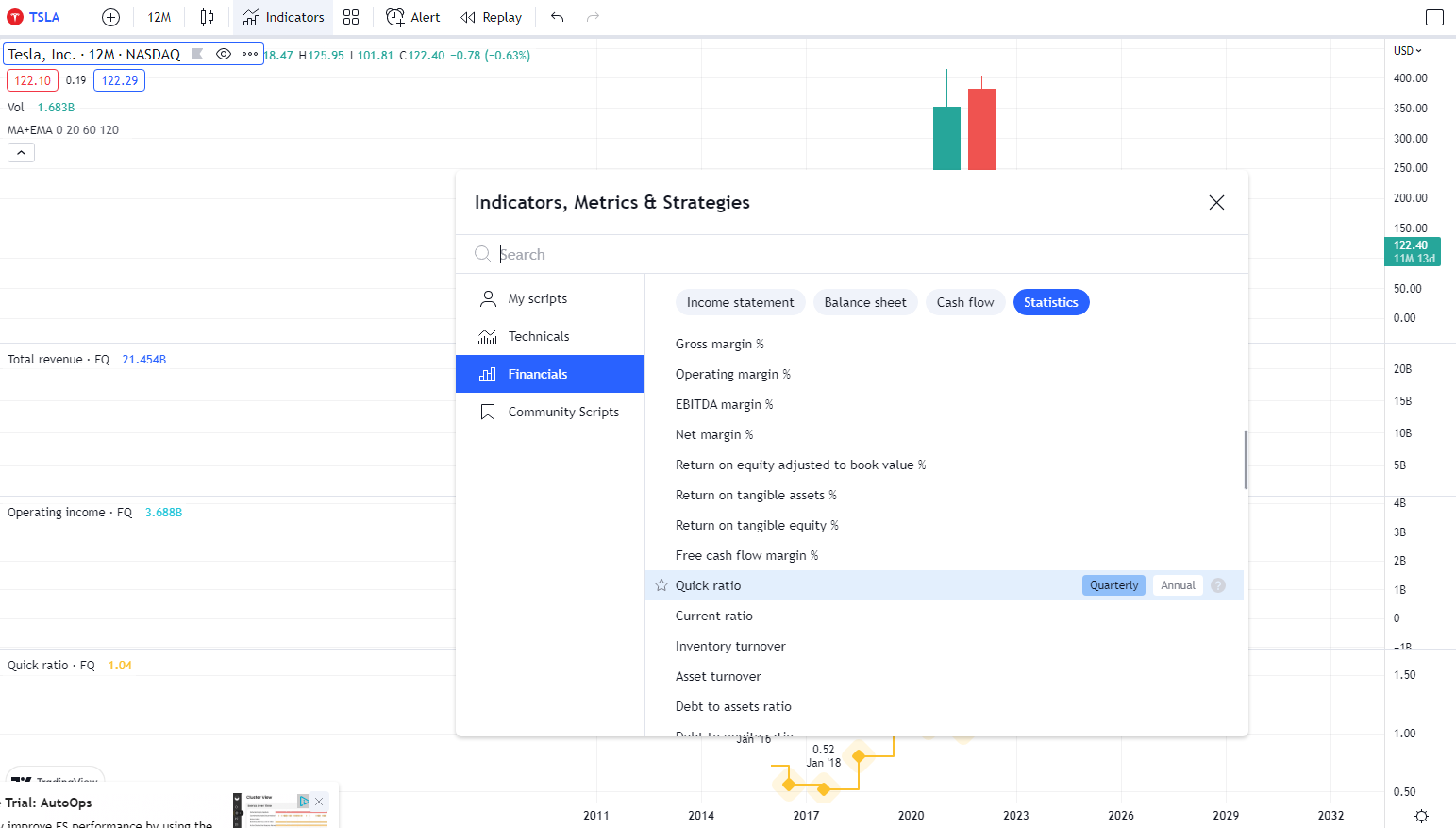Open the candlestick chart type menu
Image resolution: width=1456 pixels, height=828 pixels.
click(207, 17)
